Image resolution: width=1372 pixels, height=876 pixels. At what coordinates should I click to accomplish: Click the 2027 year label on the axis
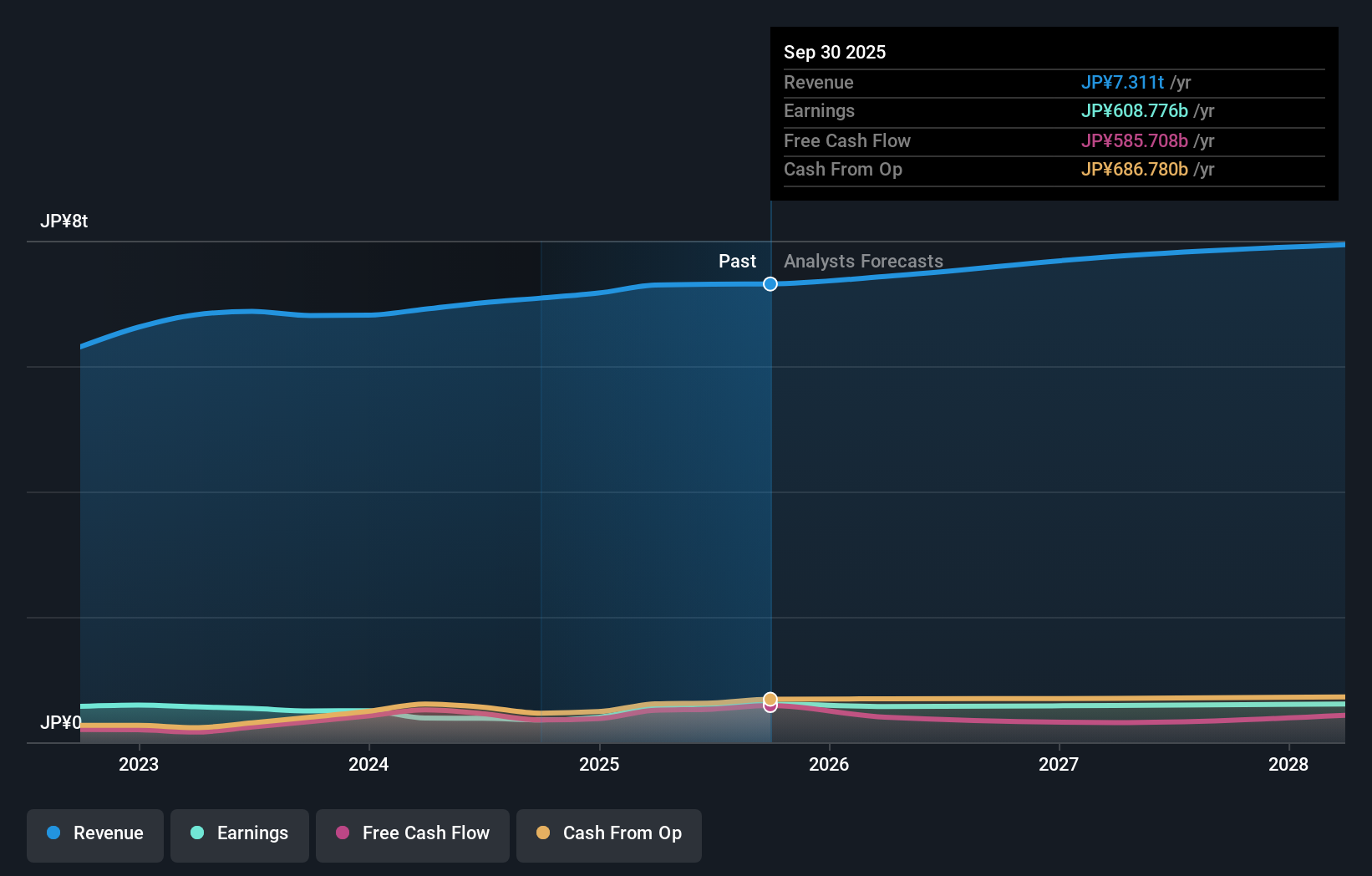pyautogui.click(x=1058, y=764)
